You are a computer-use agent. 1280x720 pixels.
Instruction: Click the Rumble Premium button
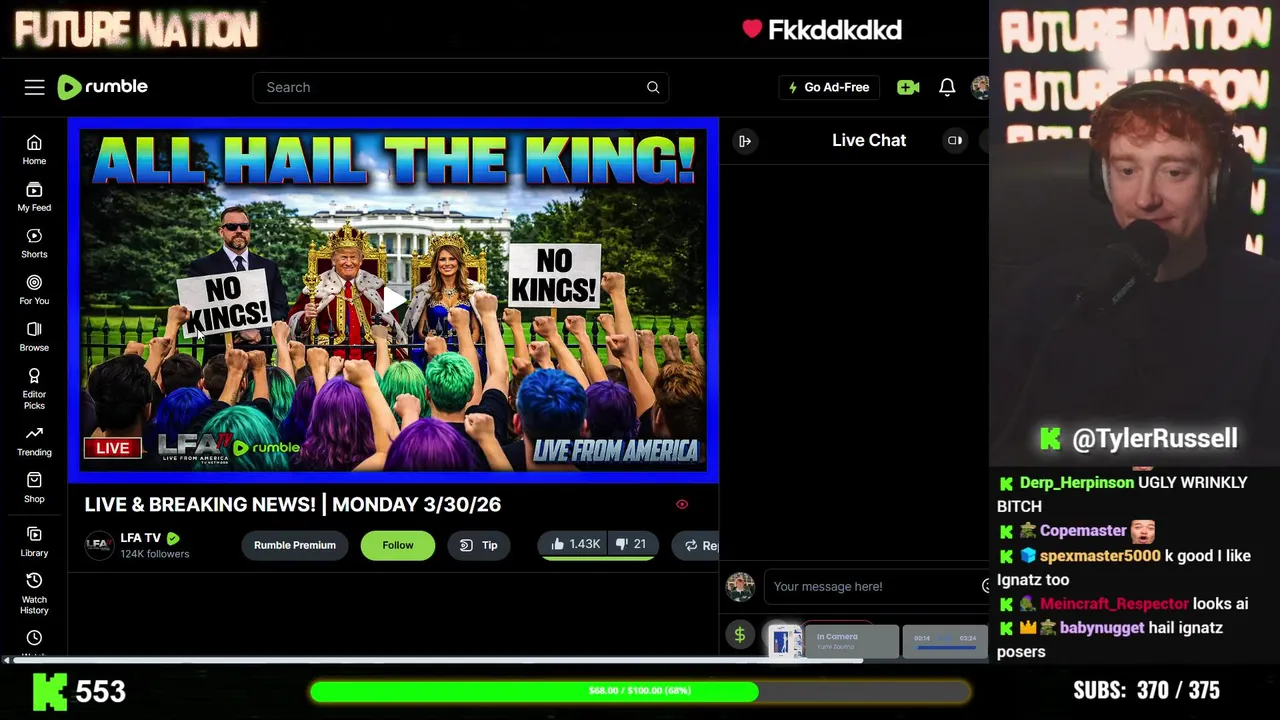[294, 545]
